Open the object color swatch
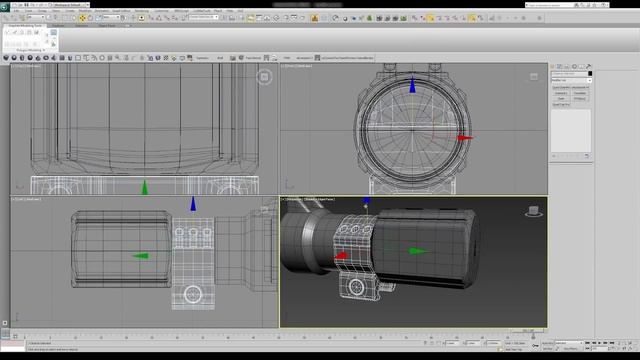The height and width of the screenshot is (360, 640). pyautogui.click(x=590, y=73)
